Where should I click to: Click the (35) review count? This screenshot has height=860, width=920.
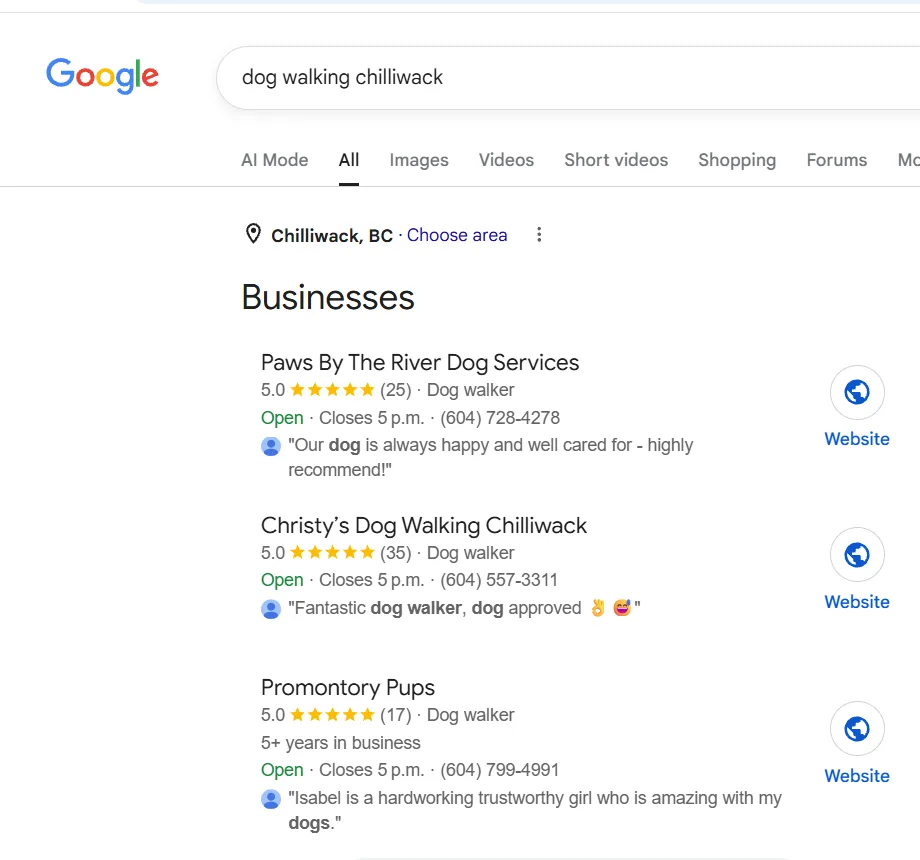pyautogui.click(x=395, y=553)
